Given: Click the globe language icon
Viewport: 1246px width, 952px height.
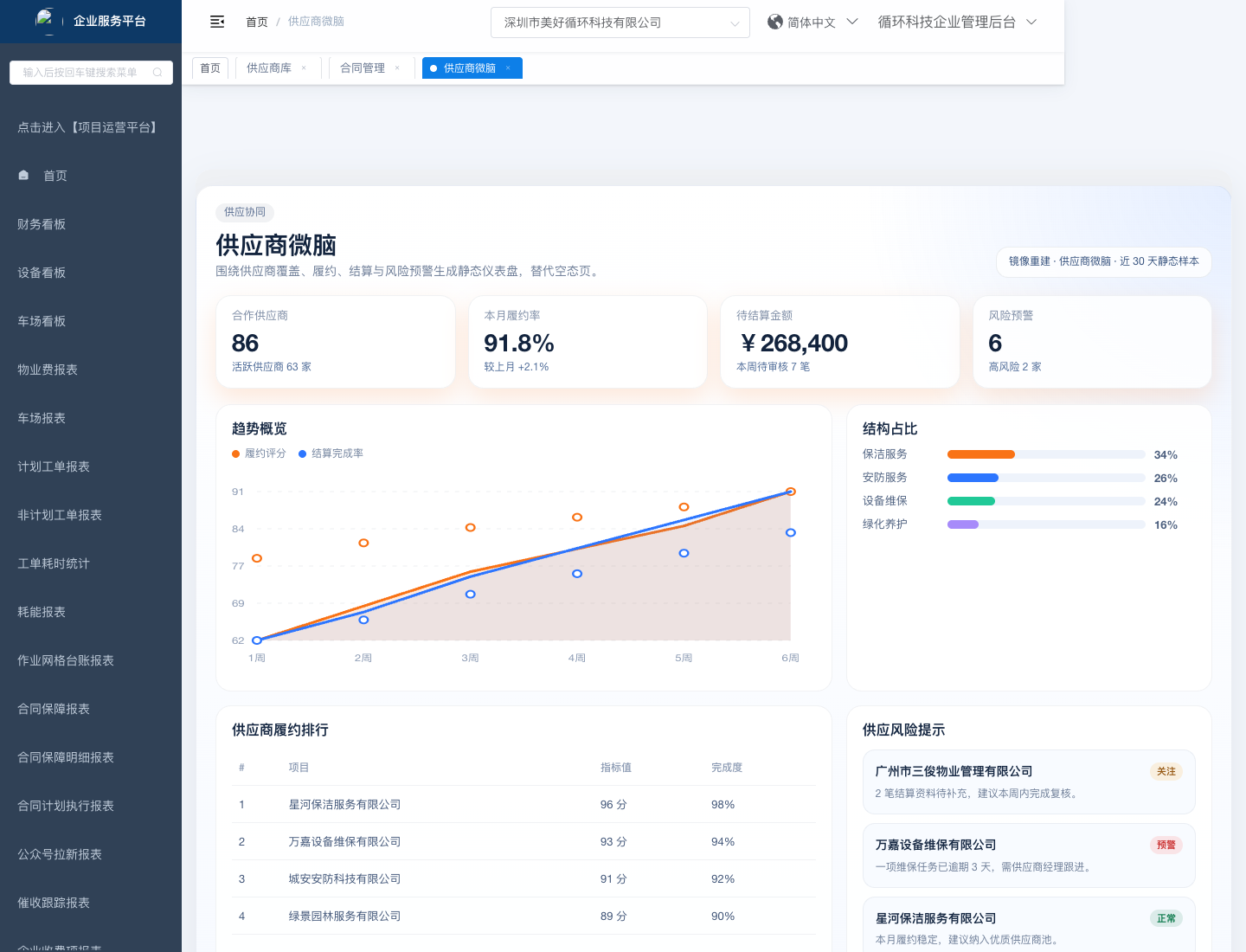Looking at the screenshot, I should click(775, 22).
